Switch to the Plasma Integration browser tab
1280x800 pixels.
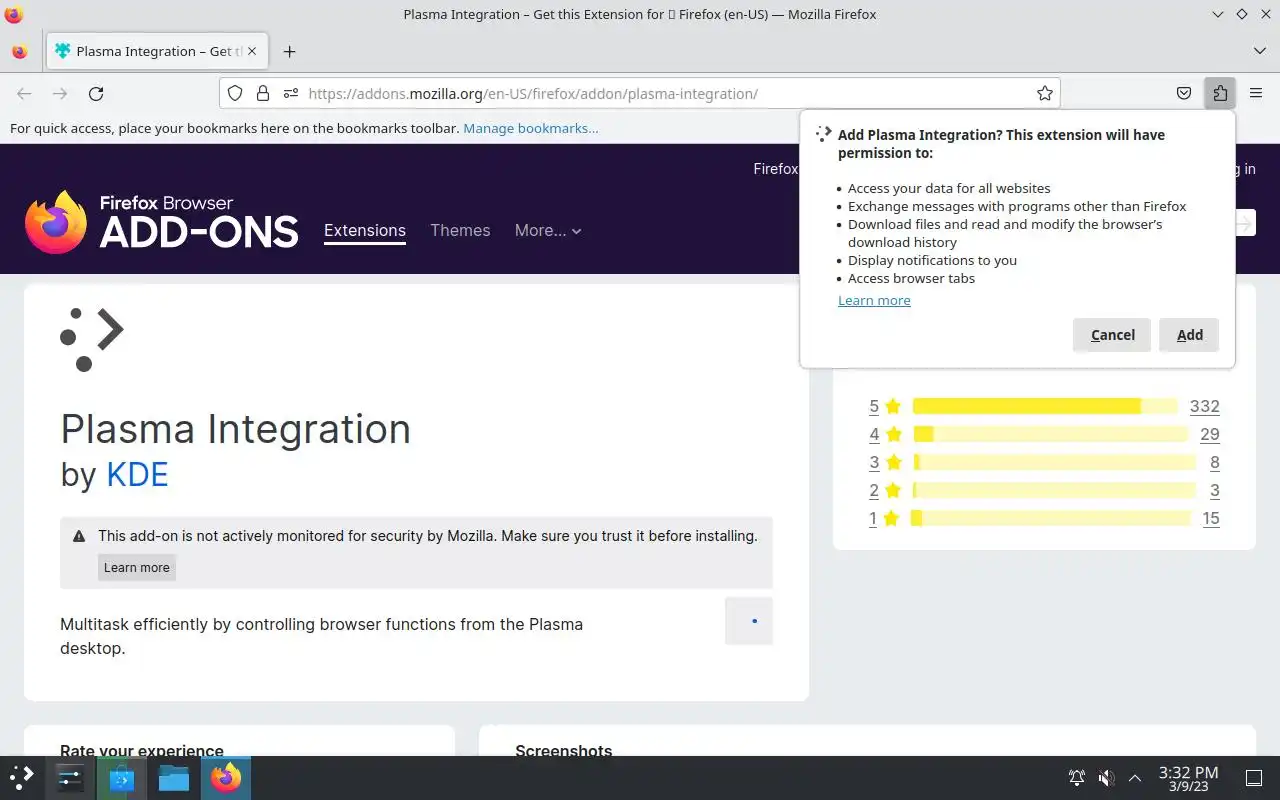157,51
